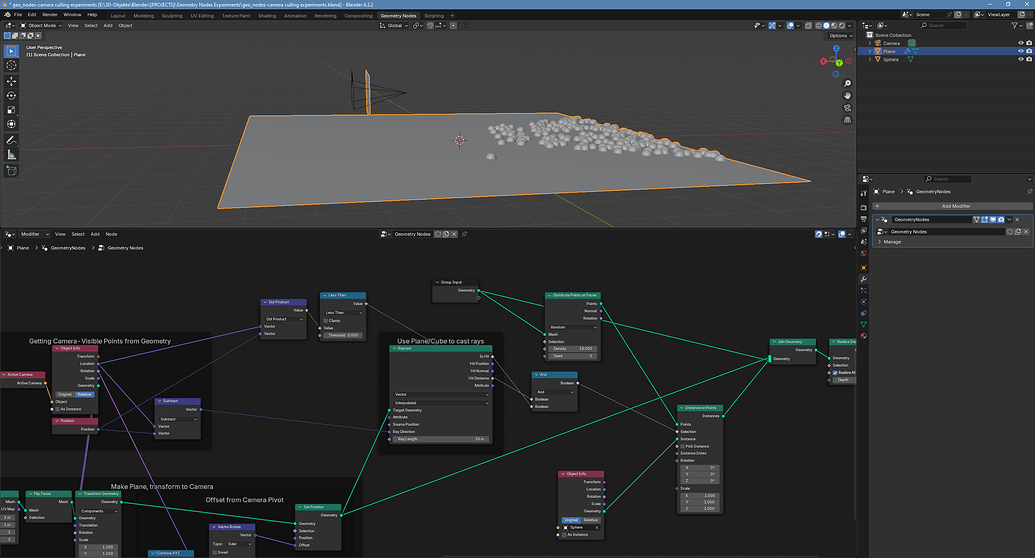The width and height of the screenshot is (1035, 558).
Task: Toggle Clamp checkbox on Less Than node
Action: pyautogui.click(x=325, y=320)
